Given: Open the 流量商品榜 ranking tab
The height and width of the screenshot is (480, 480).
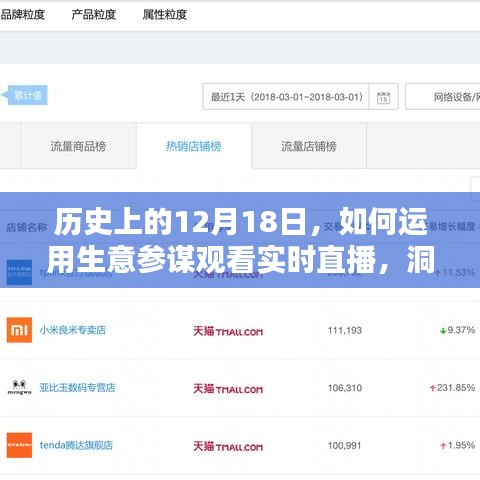Looking at the screenshot, I should 79,146.
